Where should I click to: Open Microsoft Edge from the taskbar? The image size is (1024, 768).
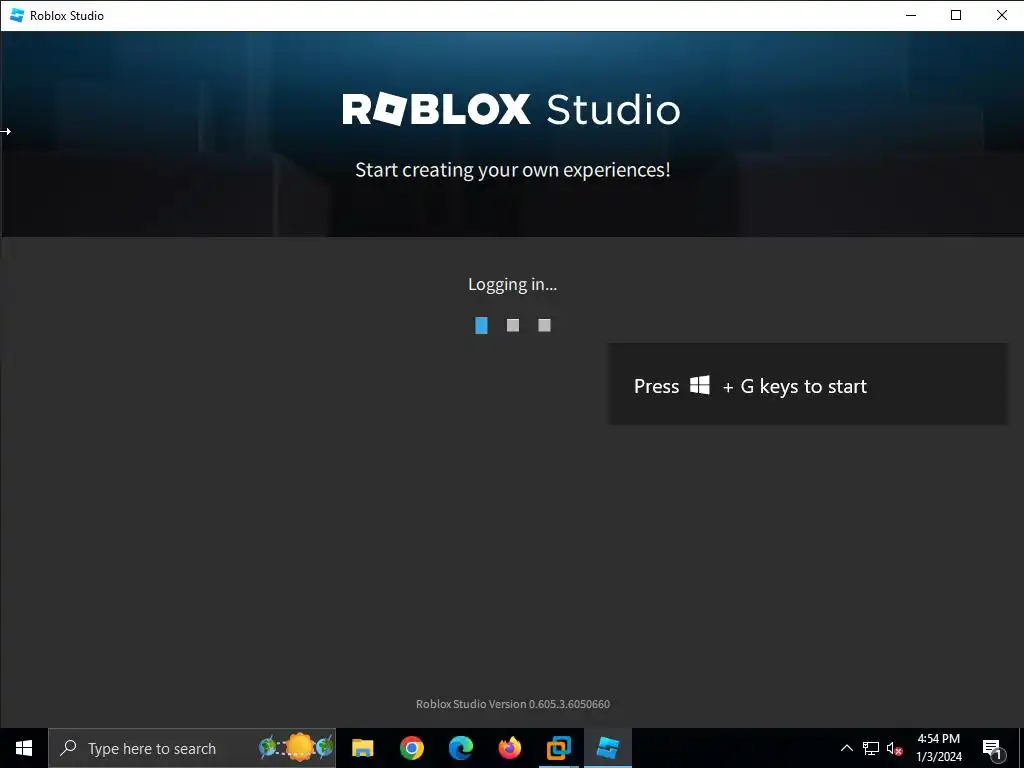point(460,748)
